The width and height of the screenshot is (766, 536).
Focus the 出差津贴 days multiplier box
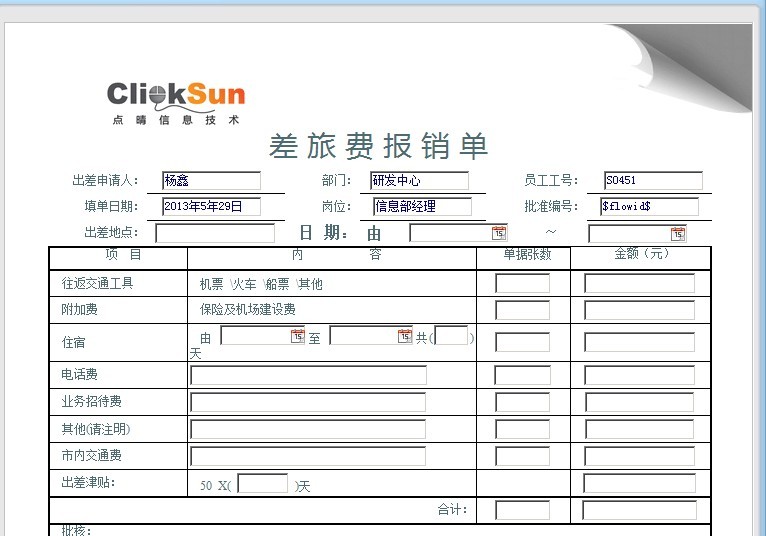point(263,484)
